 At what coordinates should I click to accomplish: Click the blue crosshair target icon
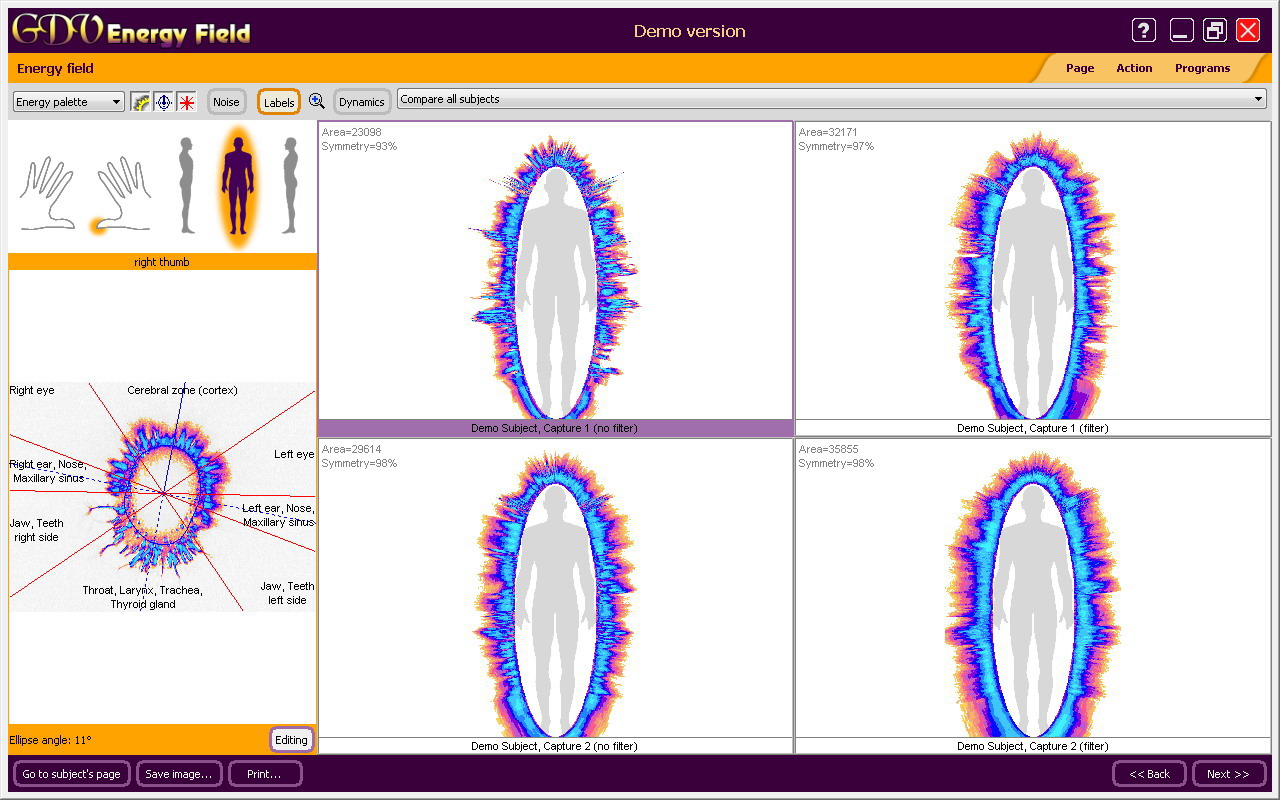point(164,102)
